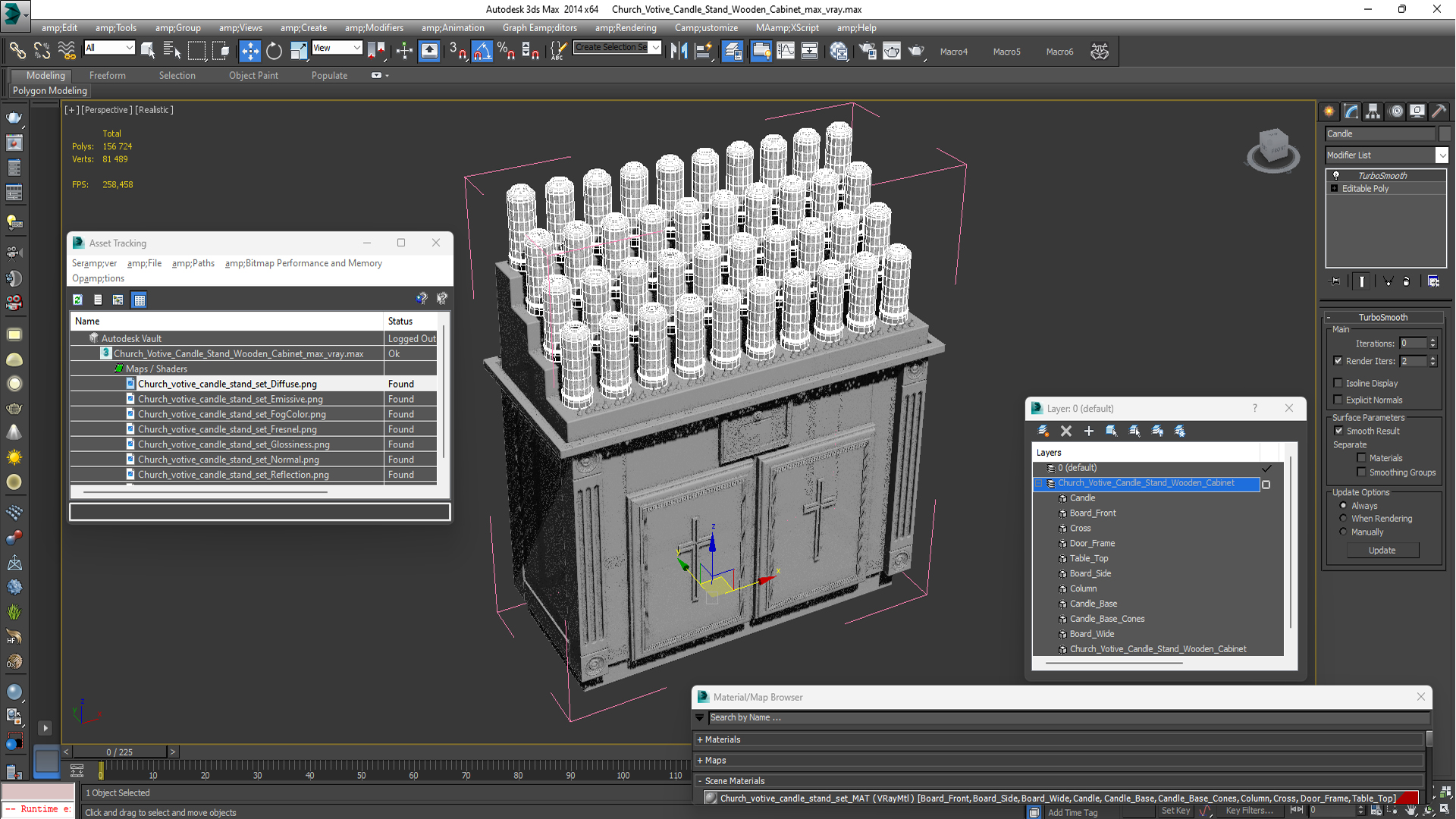
Task: Click the ViewCube in the viewport
Action: coord(1273,149)
